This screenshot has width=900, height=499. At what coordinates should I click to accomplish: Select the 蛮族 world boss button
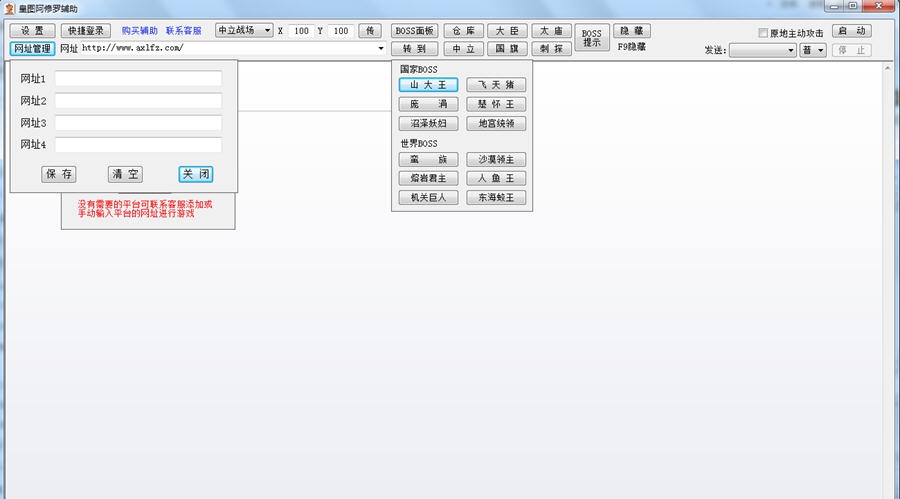[428, 160]
